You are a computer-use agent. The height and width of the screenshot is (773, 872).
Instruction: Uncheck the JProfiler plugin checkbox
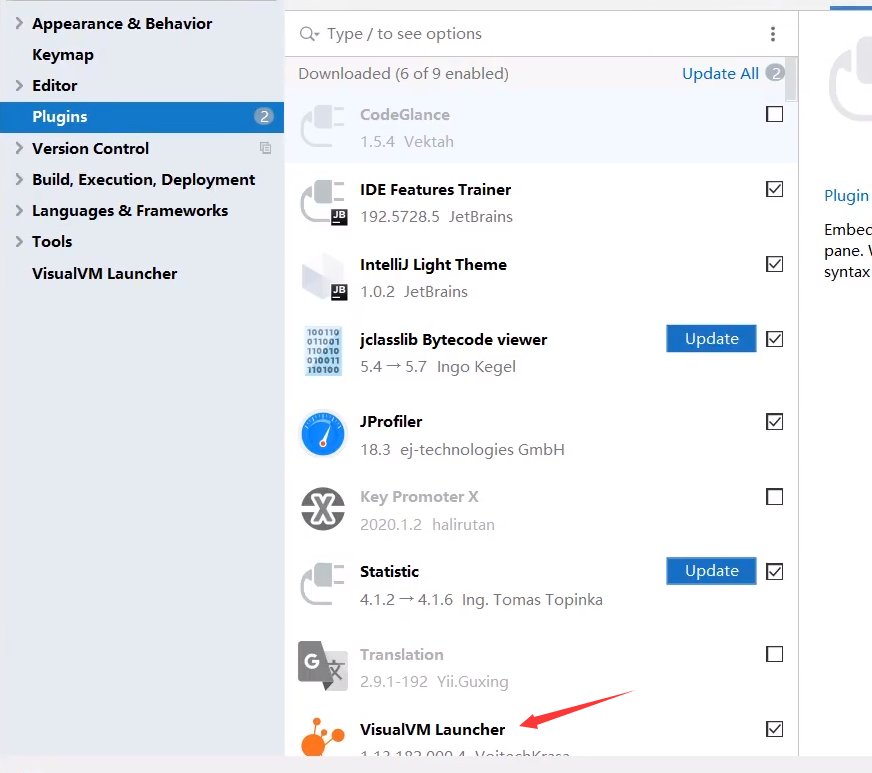click(774, 422)
